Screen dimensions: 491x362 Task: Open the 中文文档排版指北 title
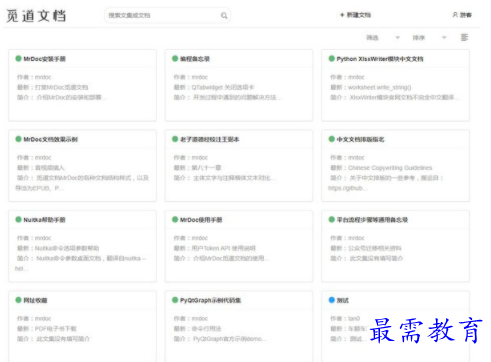pyautogui.click(x=360, y=139)
